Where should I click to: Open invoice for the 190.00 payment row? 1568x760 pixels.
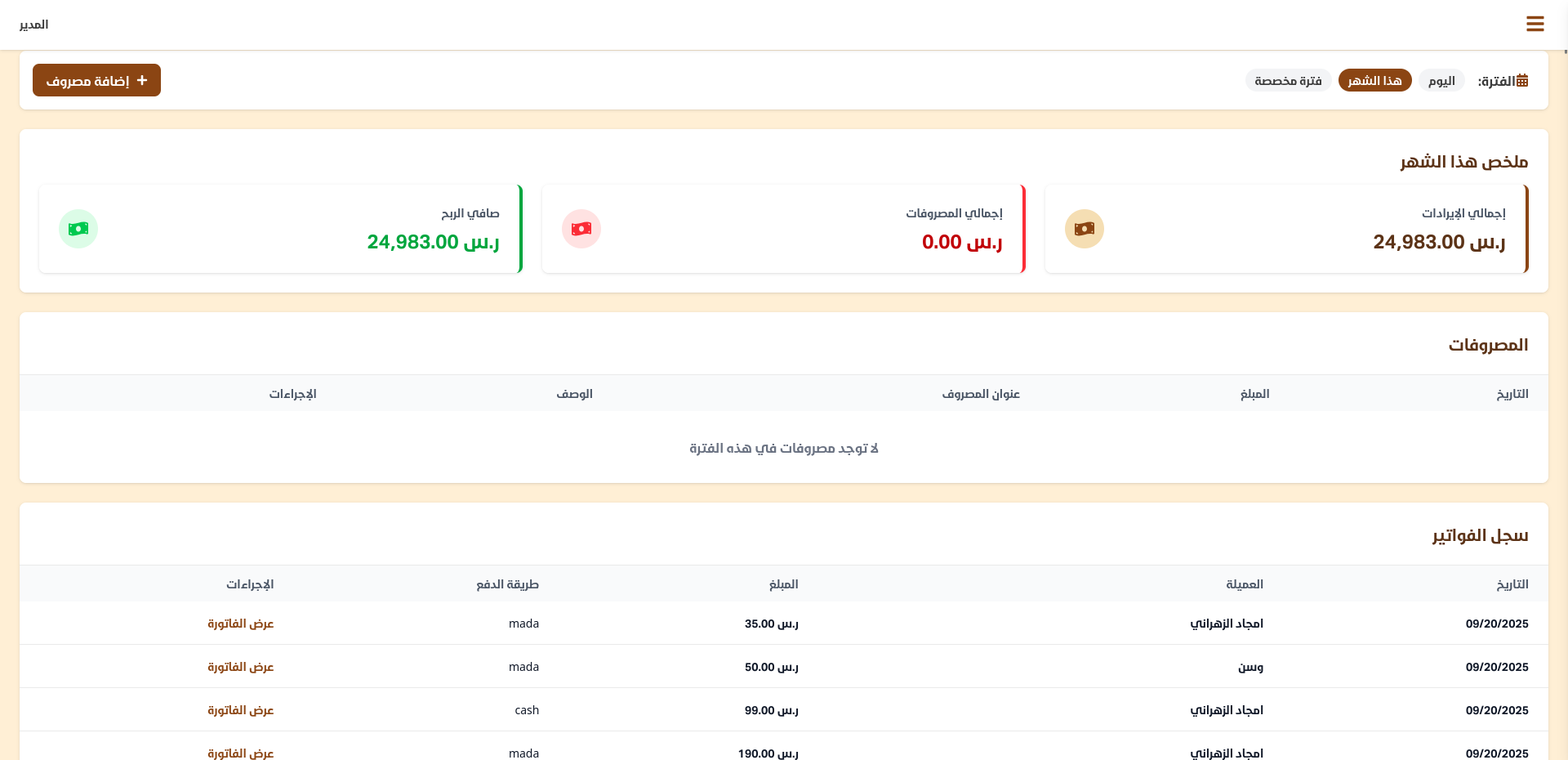click(240, 753)
